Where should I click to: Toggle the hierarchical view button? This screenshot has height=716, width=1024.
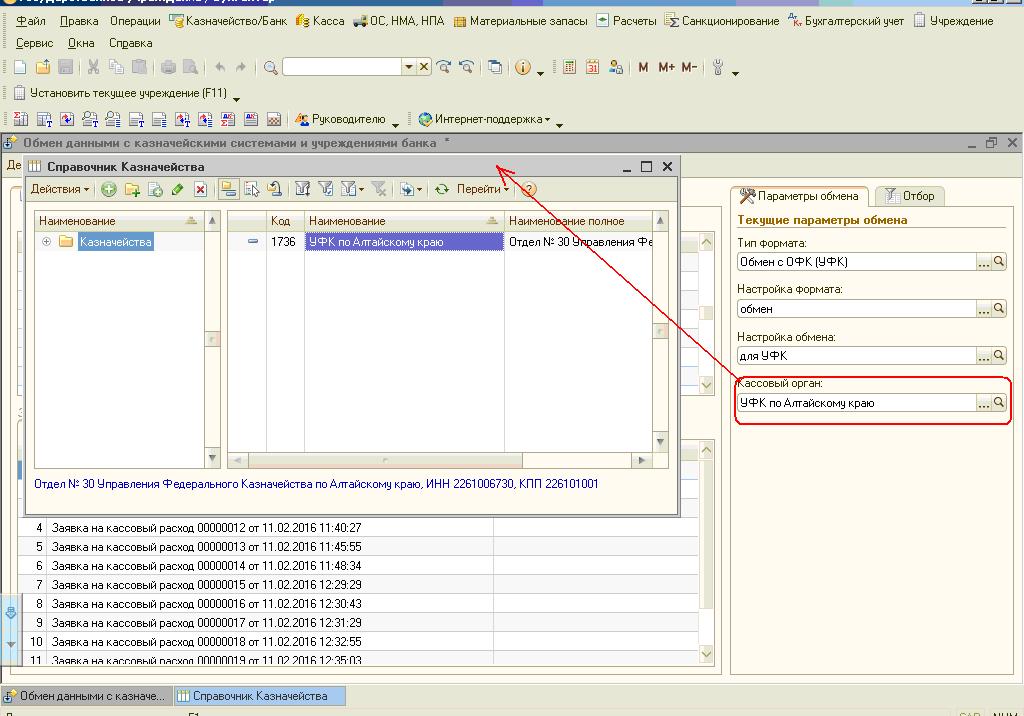[228, 189]
